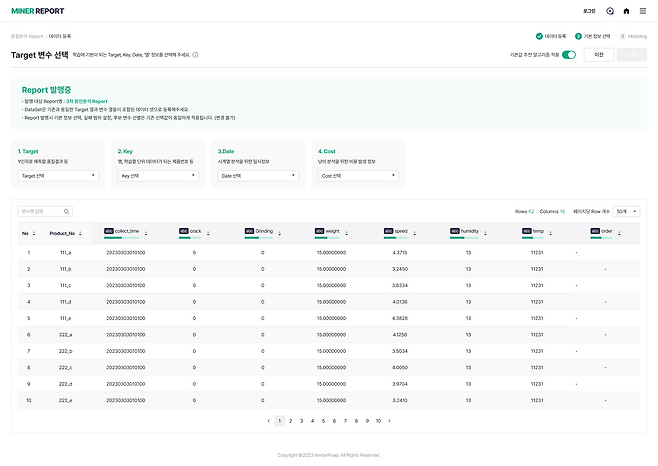Click the search magnifier icon in variable field
The width and height of the screenshot is (658, 466).
[x=67, y=211]
